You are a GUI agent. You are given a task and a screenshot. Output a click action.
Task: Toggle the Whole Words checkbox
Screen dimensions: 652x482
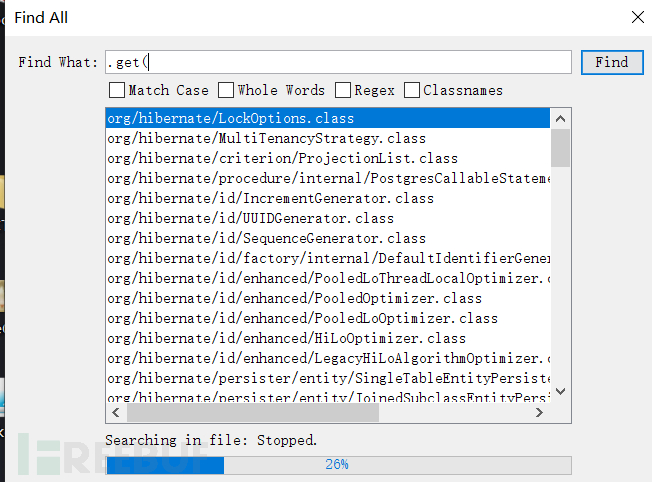pos(226,90)
